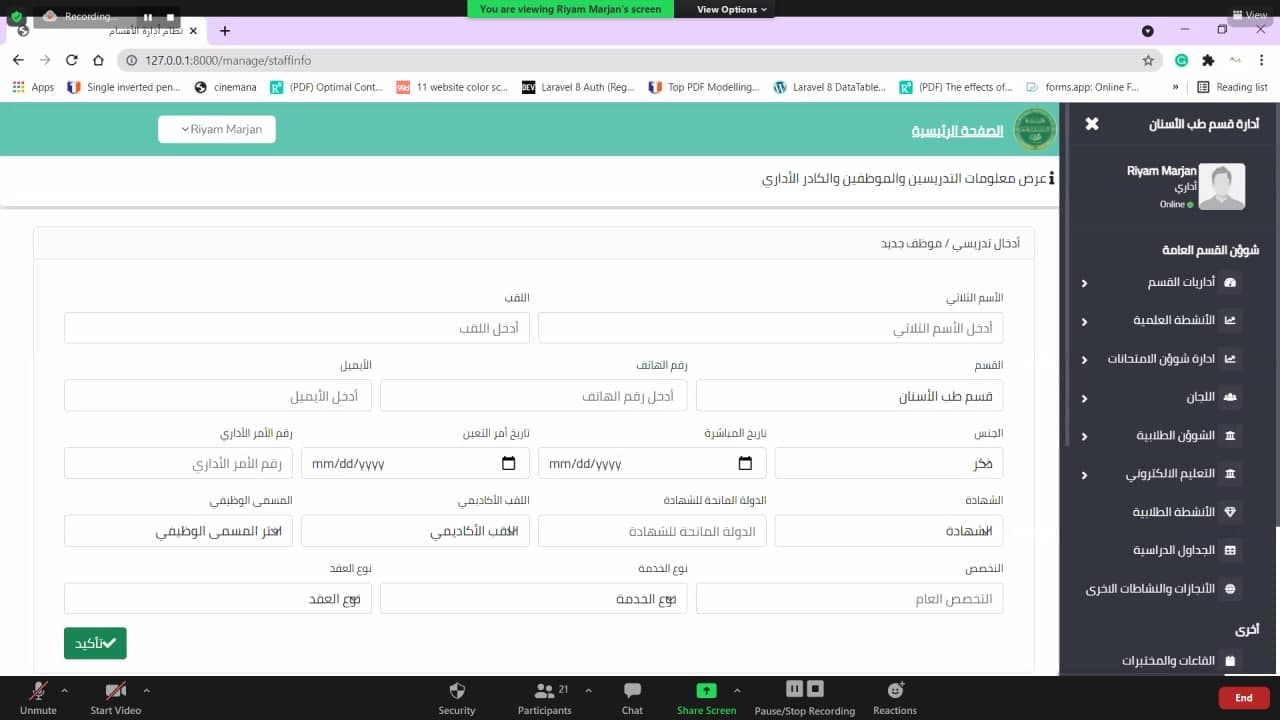Viewport: 1280px width, 720px height.
Task: Click the green Share Screen icon
Action: [x=706, y=690]
